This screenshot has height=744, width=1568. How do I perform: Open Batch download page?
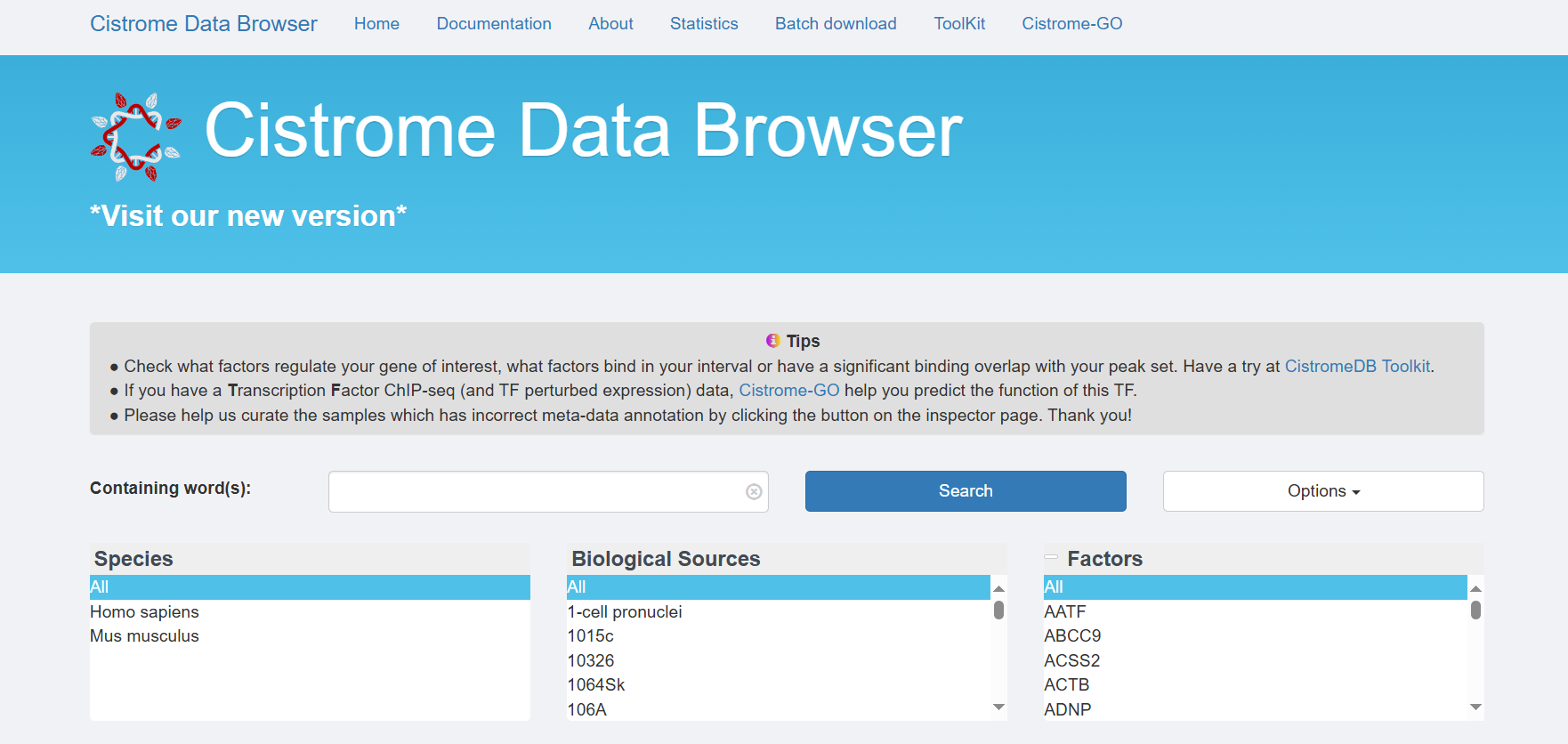[x=836, y=24]
